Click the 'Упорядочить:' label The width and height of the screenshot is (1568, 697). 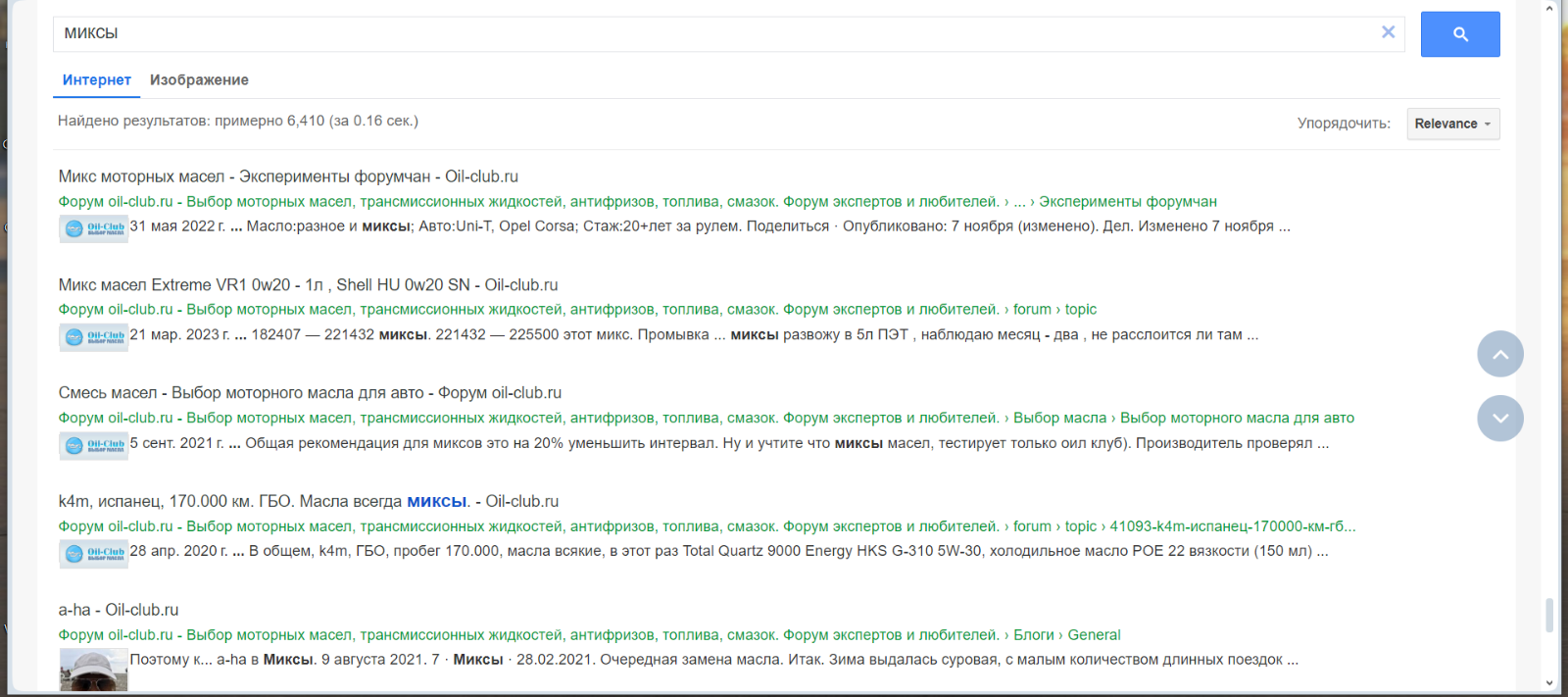1344,124
